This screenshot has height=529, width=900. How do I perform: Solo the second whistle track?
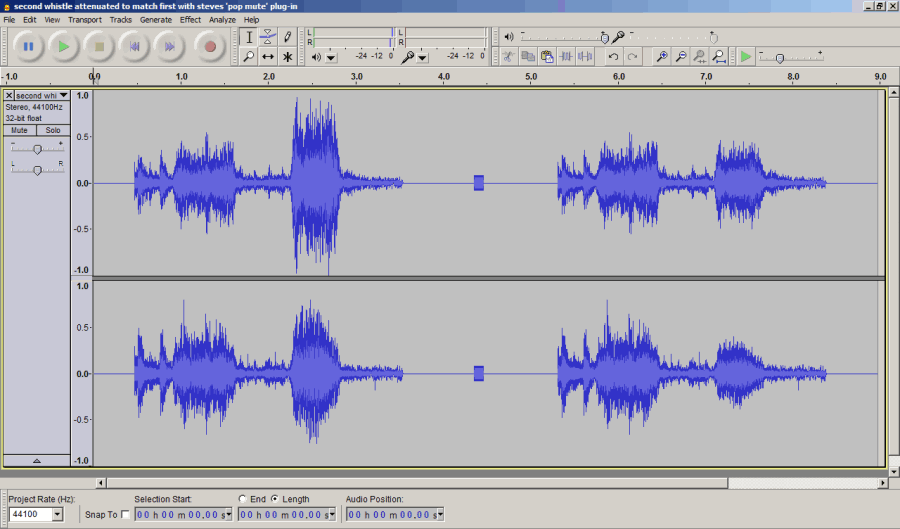(x=53, y=130)
